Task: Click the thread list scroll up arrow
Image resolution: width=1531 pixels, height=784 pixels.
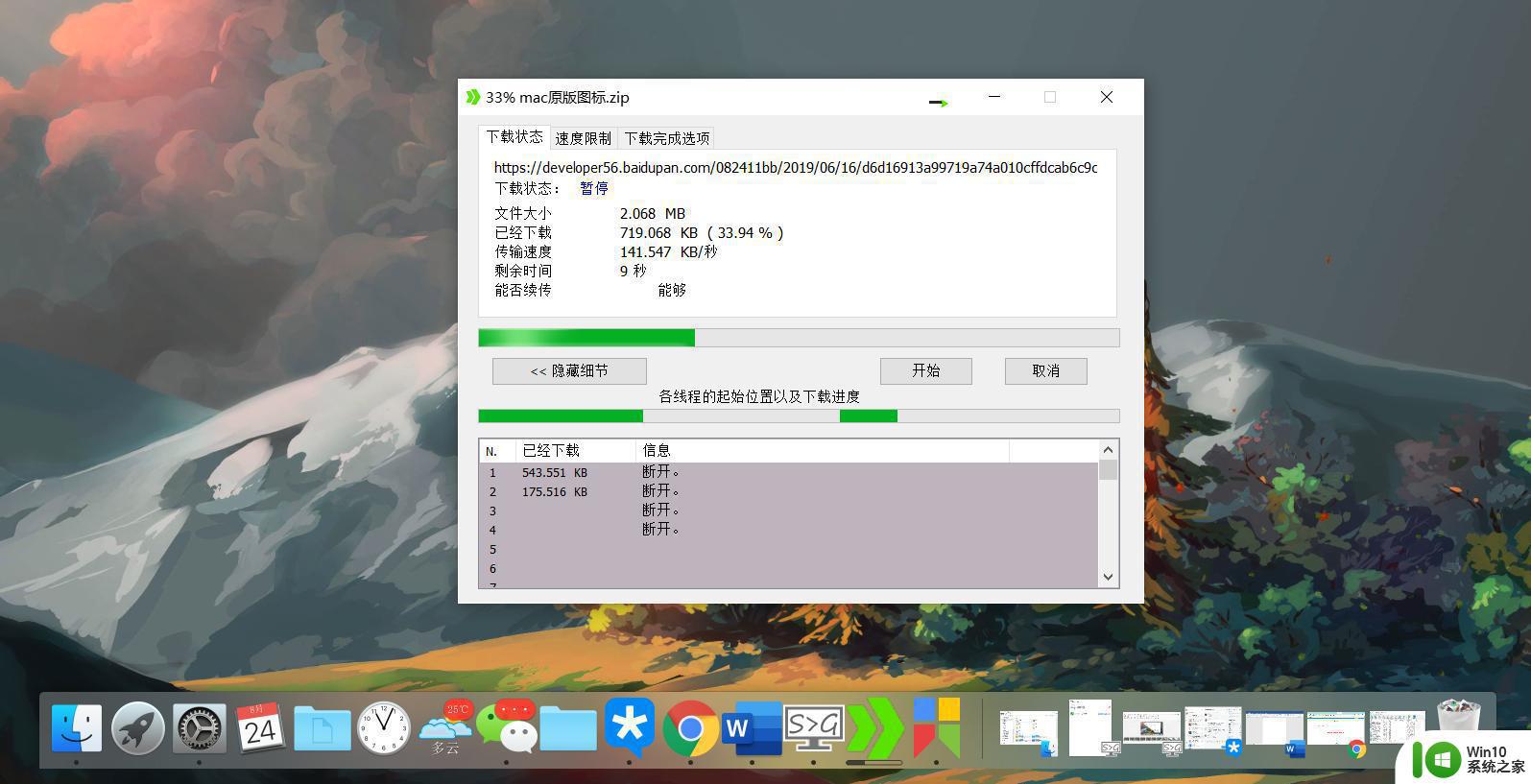Action: [x=1108, y=449]
